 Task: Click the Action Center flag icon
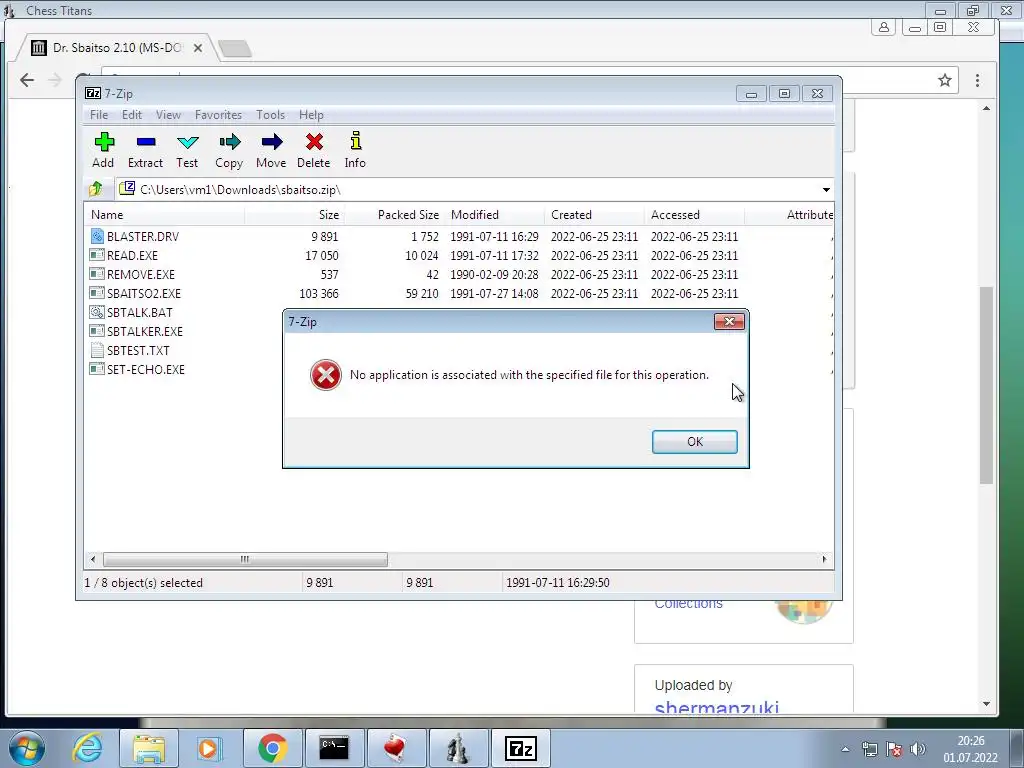coord(893,749)
